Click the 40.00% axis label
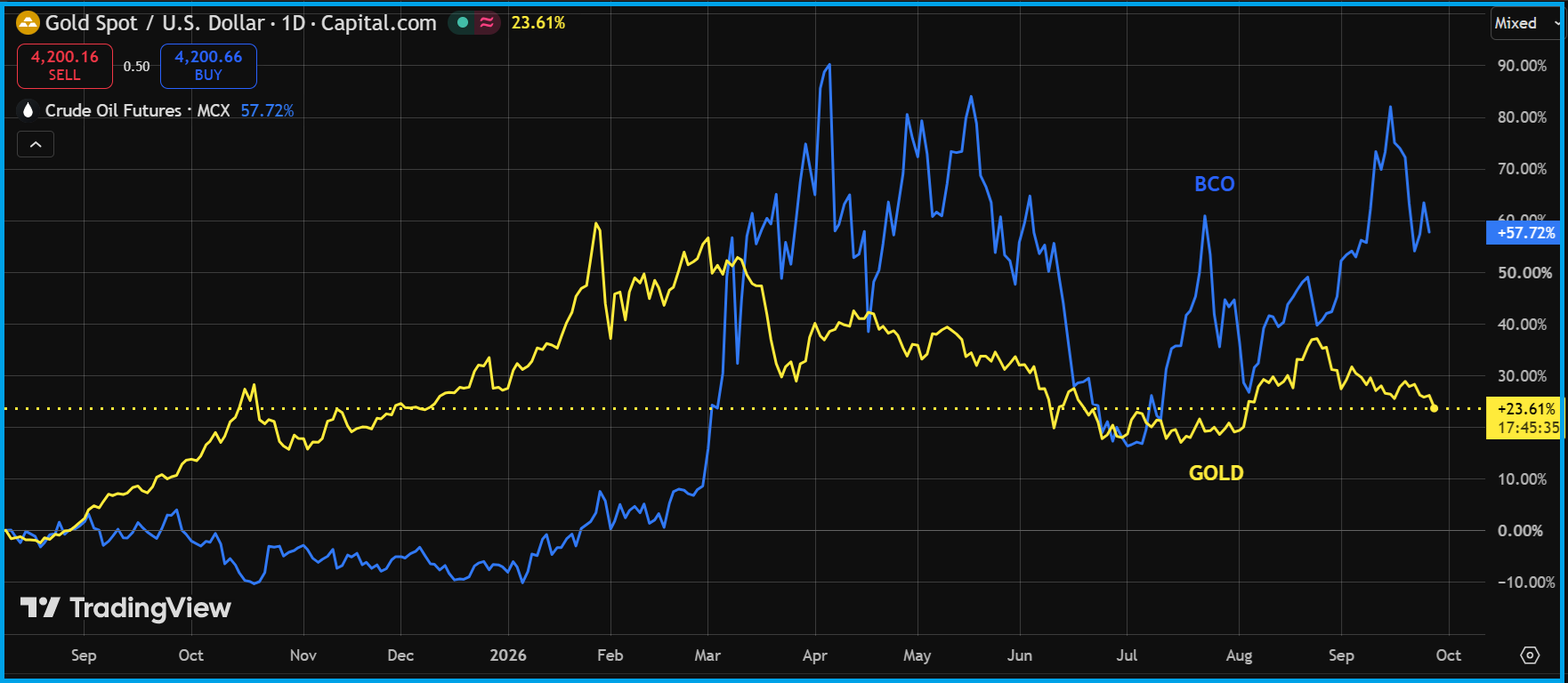1568x683 pixels. click(x=1522, y=325)
